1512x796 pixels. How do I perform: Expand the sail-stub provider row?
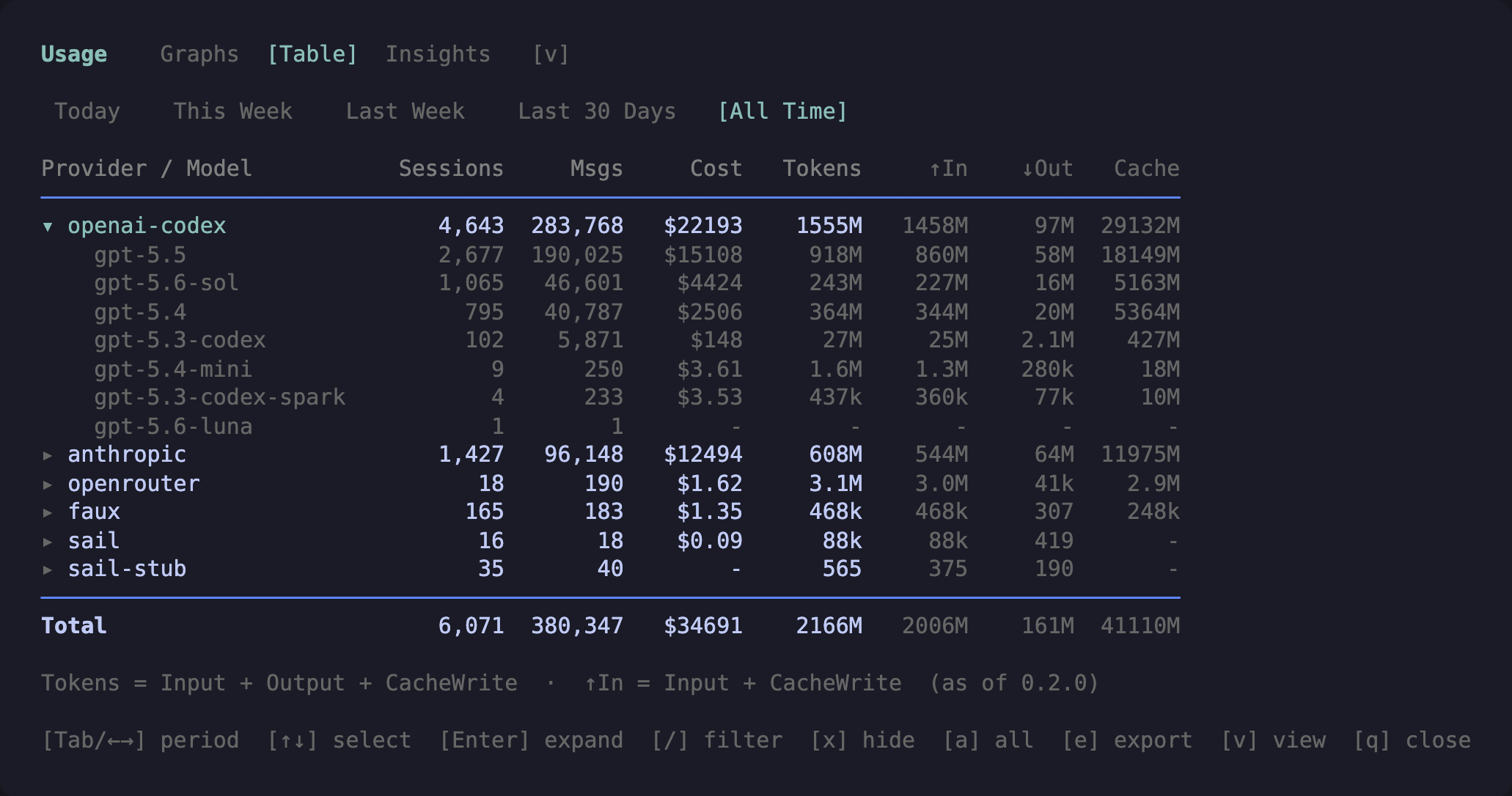(48, 570)
